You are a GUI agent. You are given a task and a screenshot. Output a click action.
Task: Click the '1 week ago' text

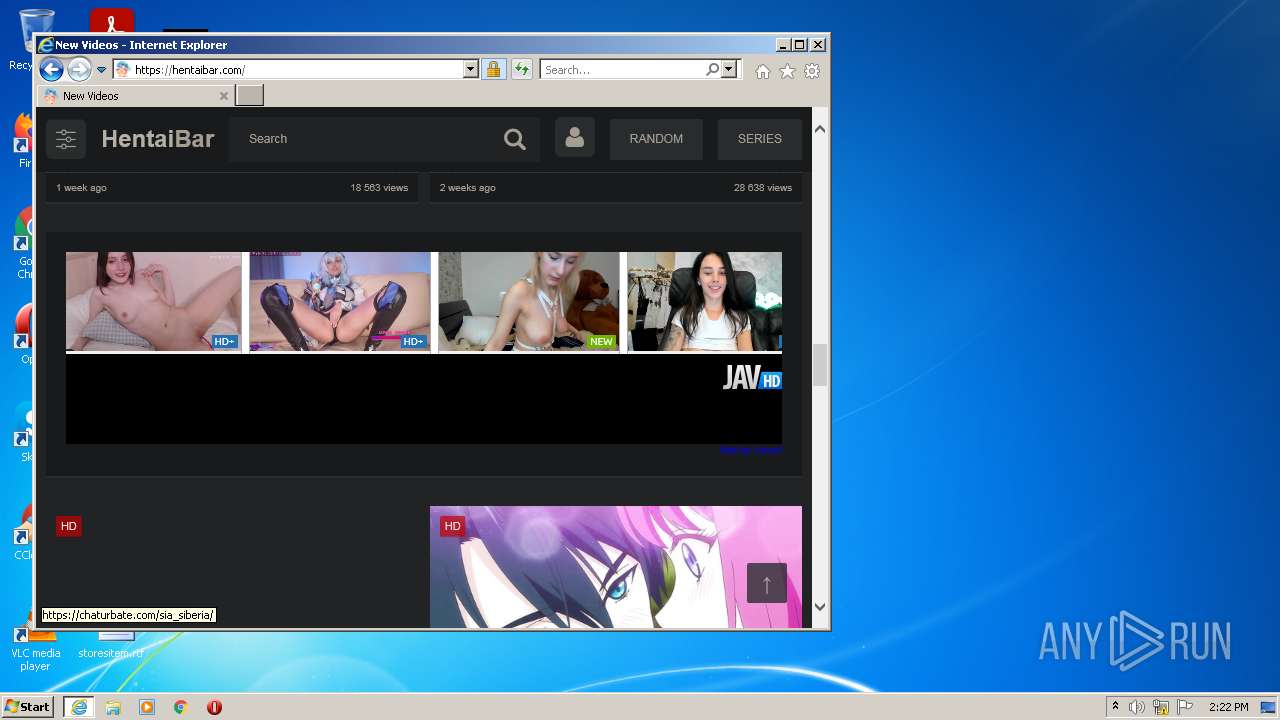tap(81, 188)
